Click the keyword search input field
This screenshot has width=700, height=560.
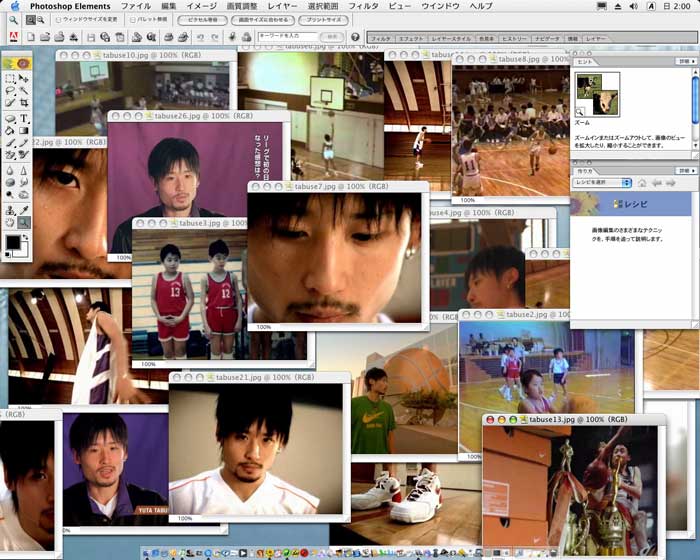point(288,36)
